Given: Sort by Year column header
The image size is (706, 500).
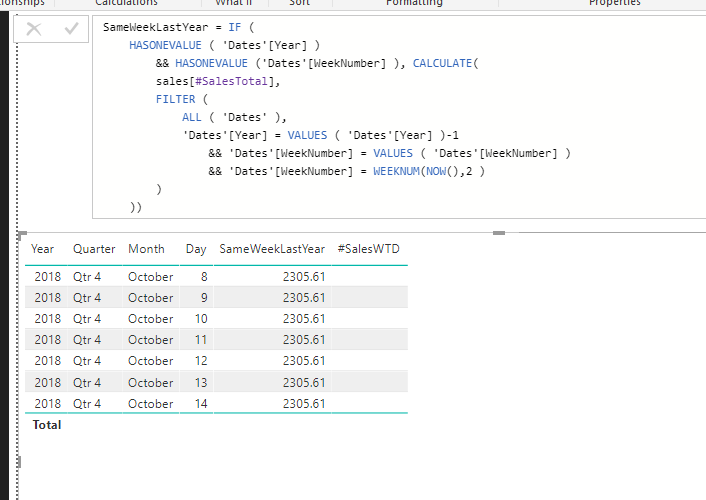Looking at the screenshot, I should click(x=42, y=249).
